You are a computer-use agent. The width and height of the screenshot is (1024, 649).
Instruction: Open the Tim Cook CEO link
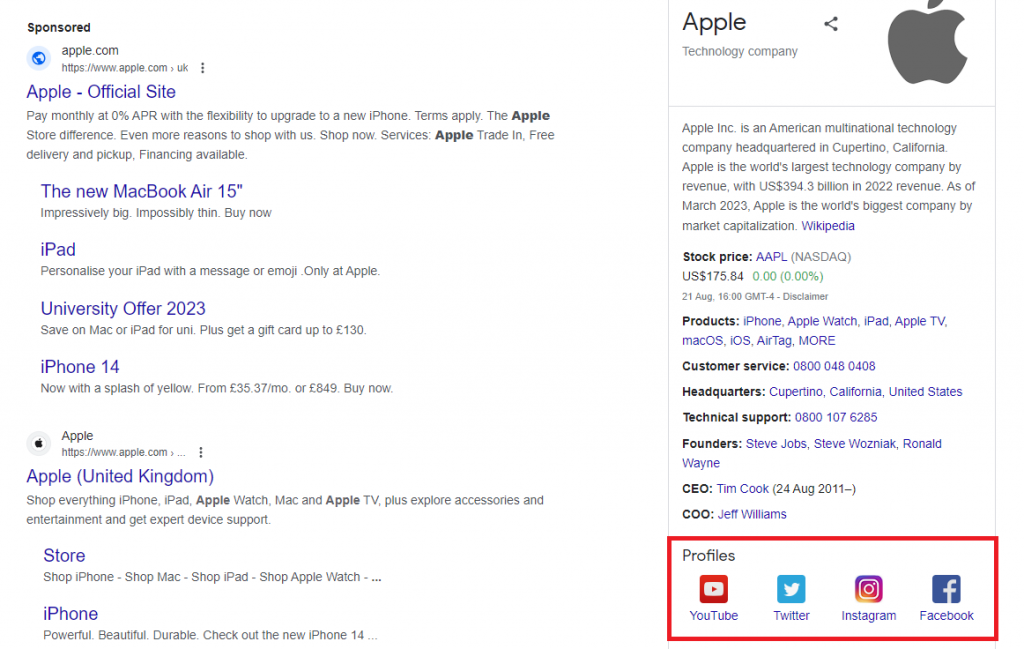click(x=743, y=489)
